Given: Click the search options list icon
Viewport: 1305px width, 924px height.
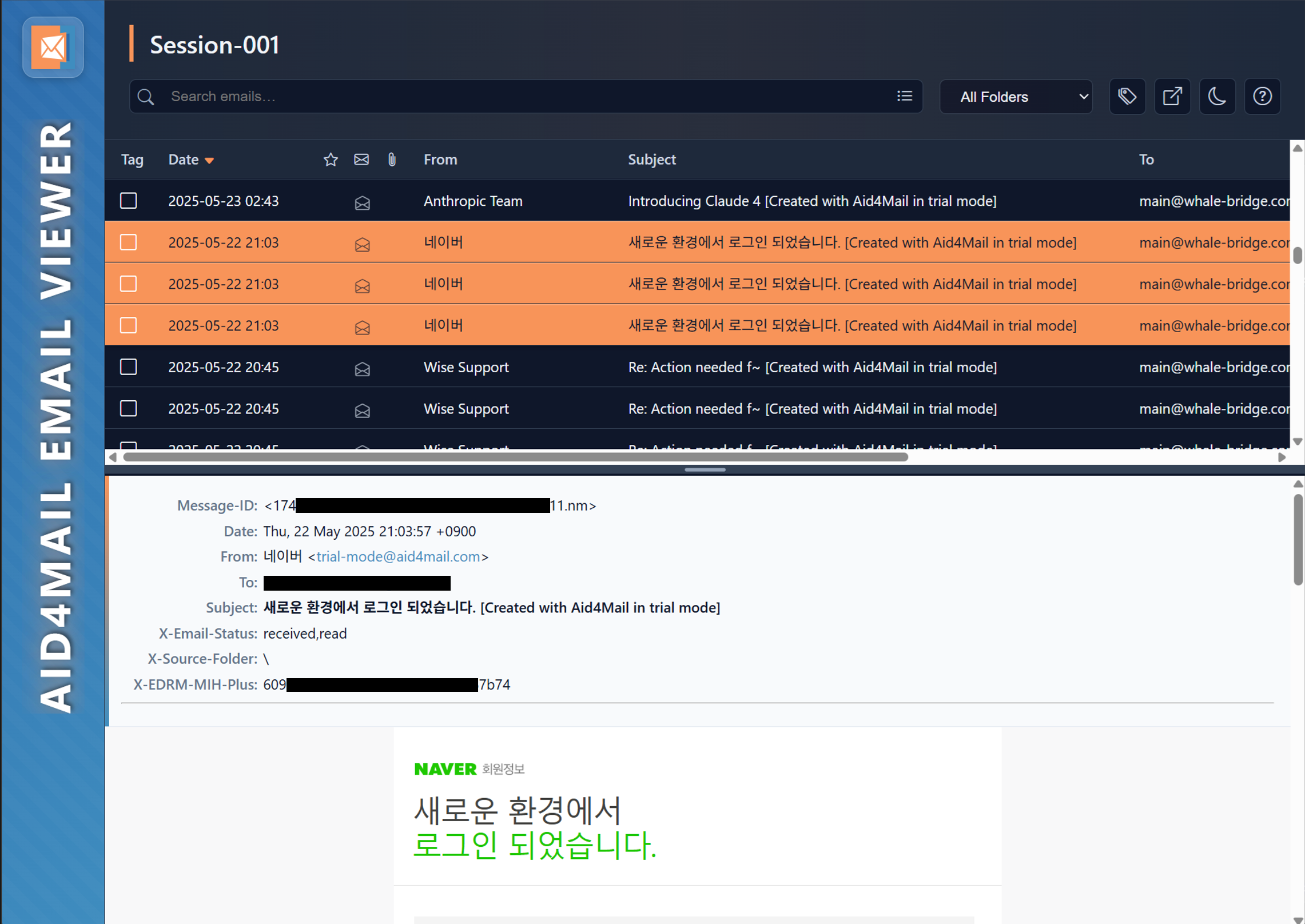Looking at the screenshot, I should pyautogui.click(x=904, y=96).
